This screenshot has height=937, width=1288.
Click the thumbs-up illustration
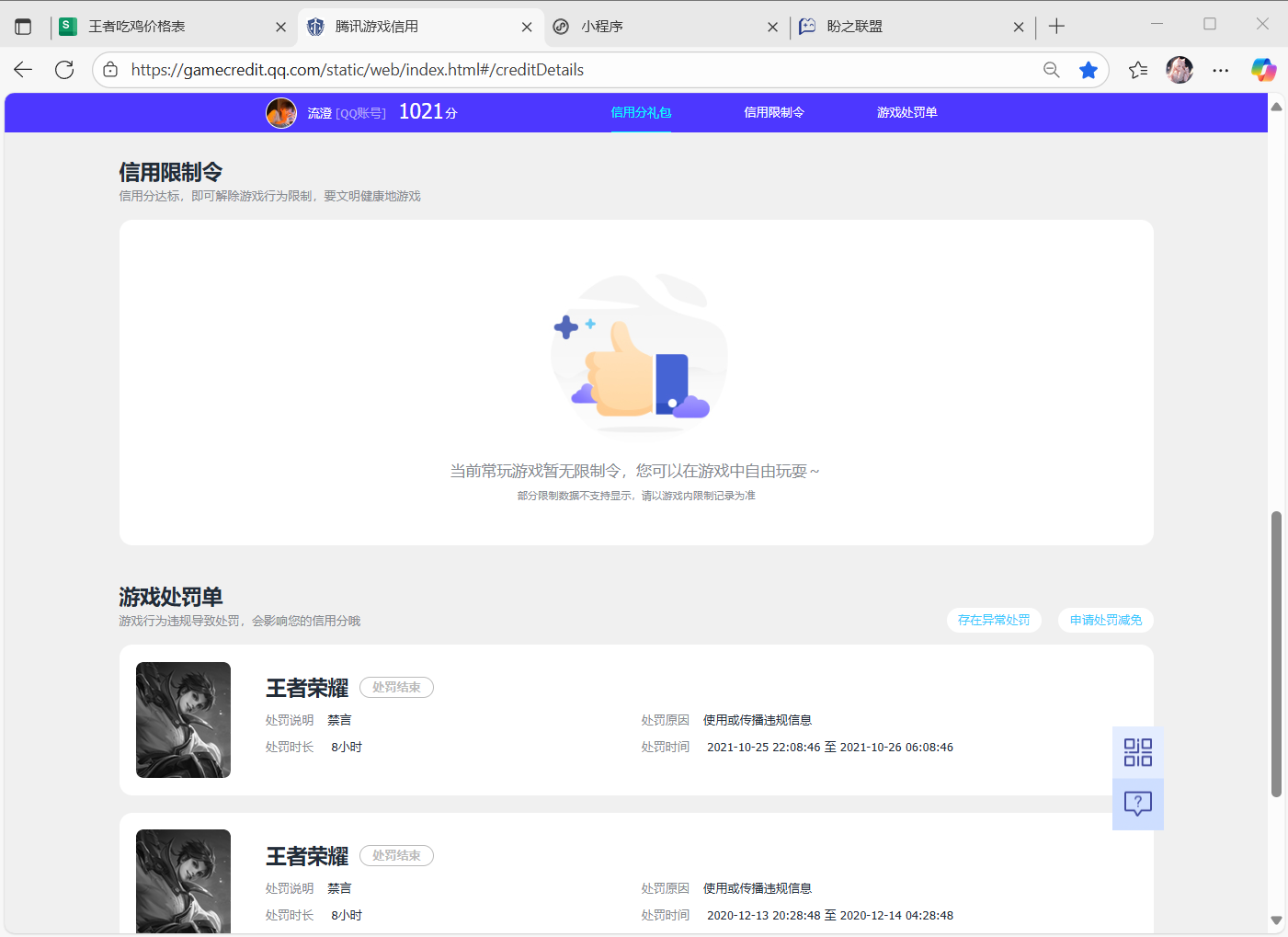pyautogui.click(x=639, y=353)
